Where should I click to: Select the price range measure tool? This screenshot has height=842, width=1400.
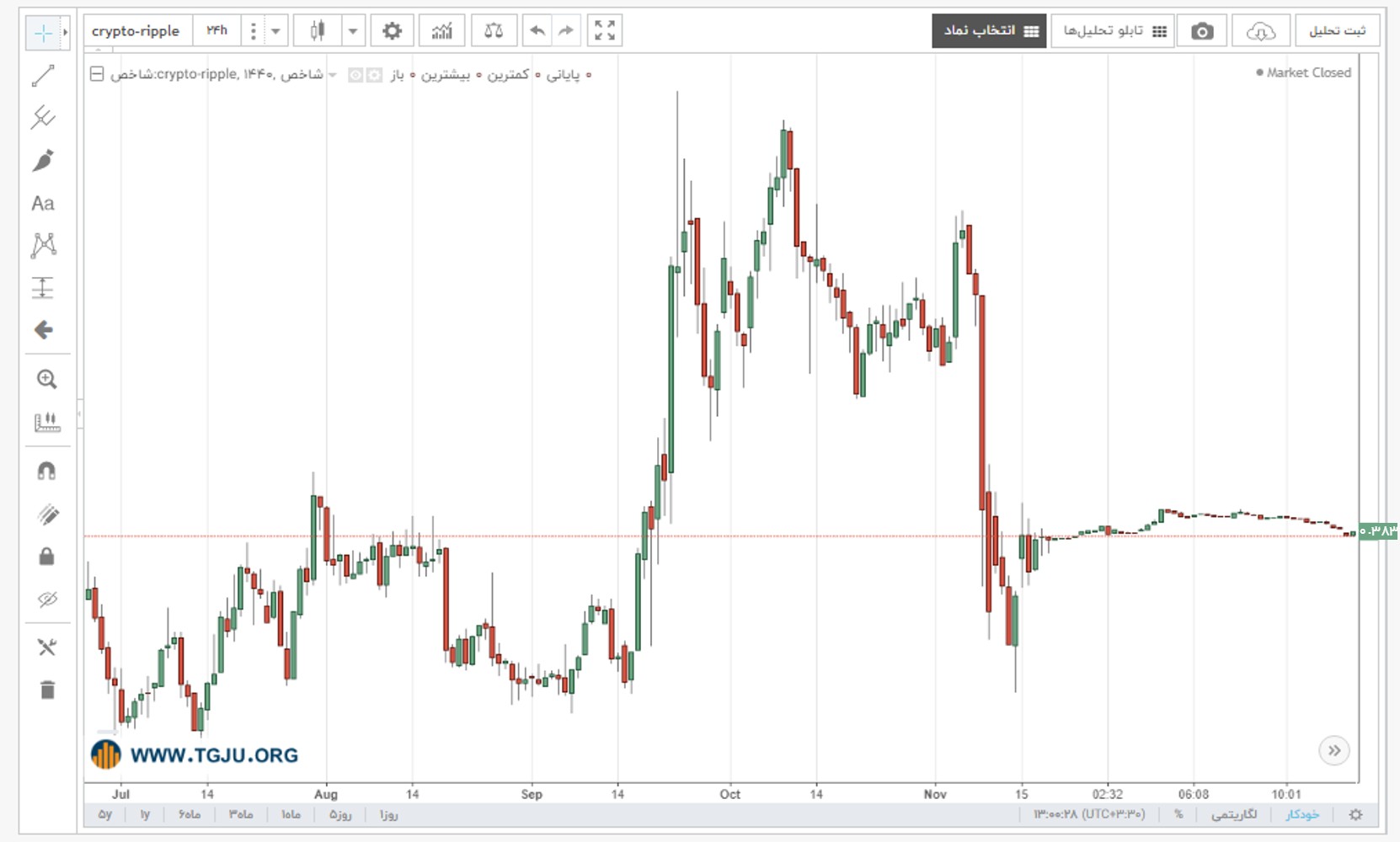(x=43, y=288)
